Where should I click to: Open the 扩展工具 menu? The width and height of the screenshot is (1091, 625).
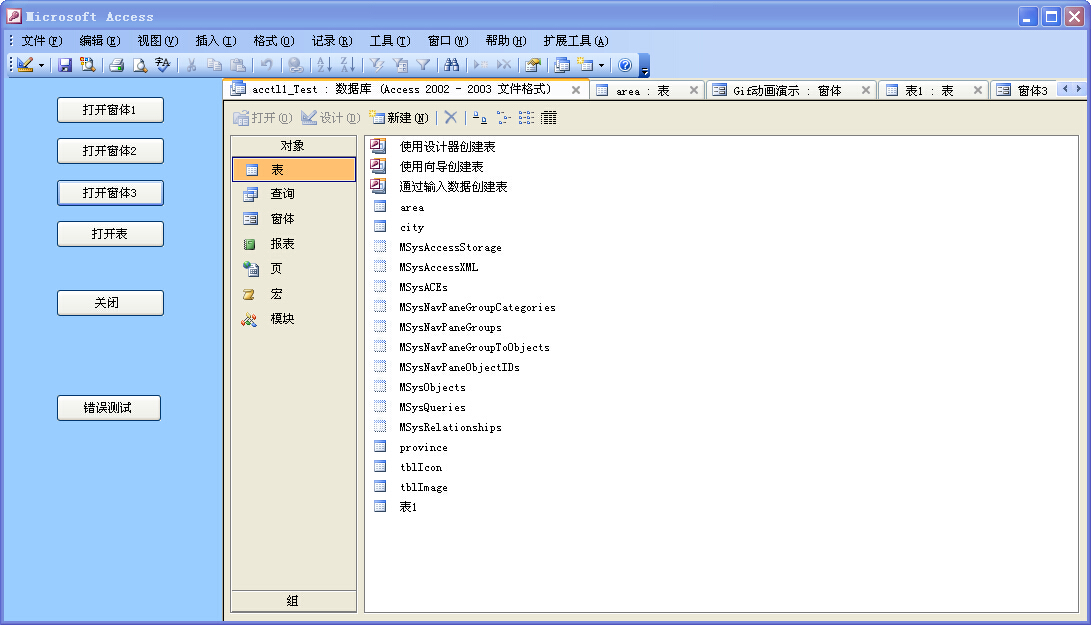pyautogui.click(x=575, y=41)
